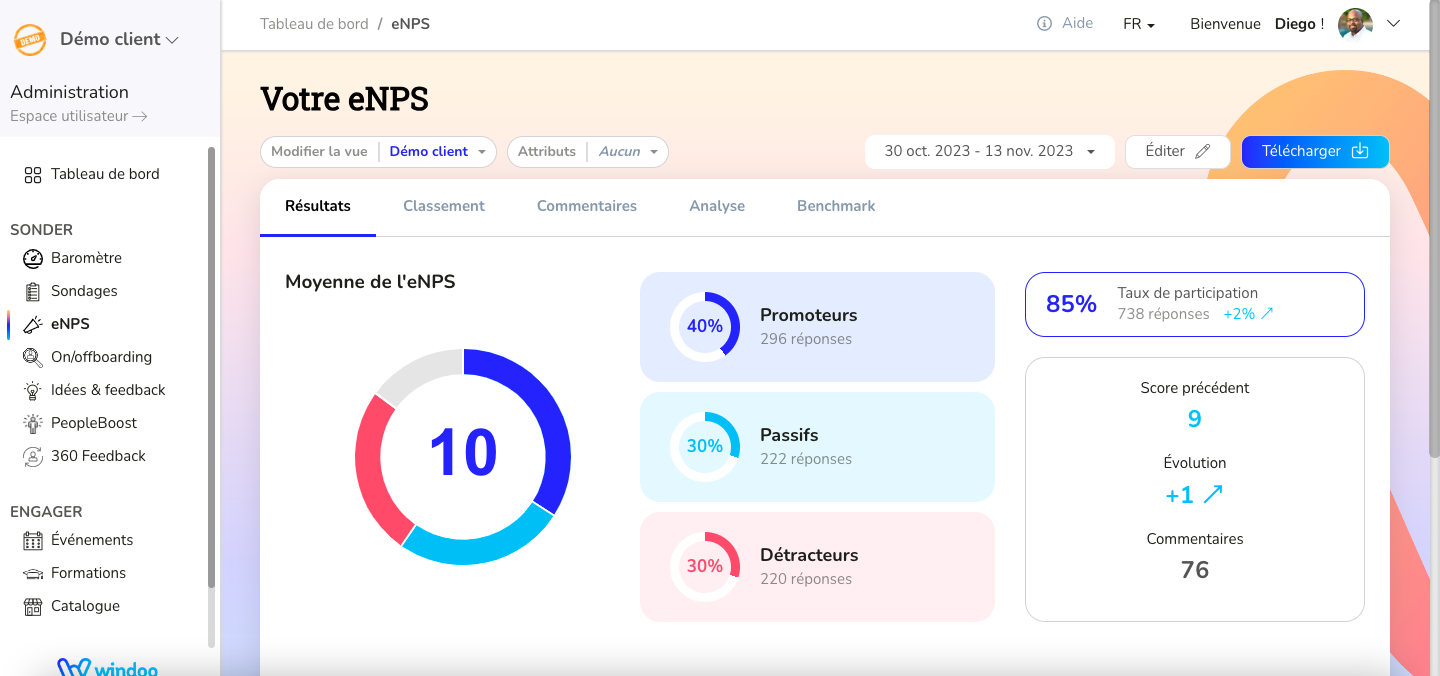The image size is (1440, 676).
Task: Open the FR language dropdown
Action: tap(1139, 24)
